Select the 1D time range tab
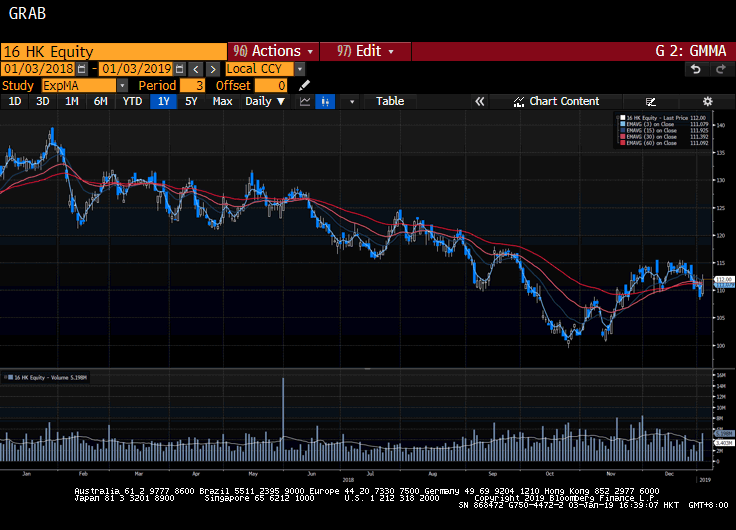 pos(15,101)
